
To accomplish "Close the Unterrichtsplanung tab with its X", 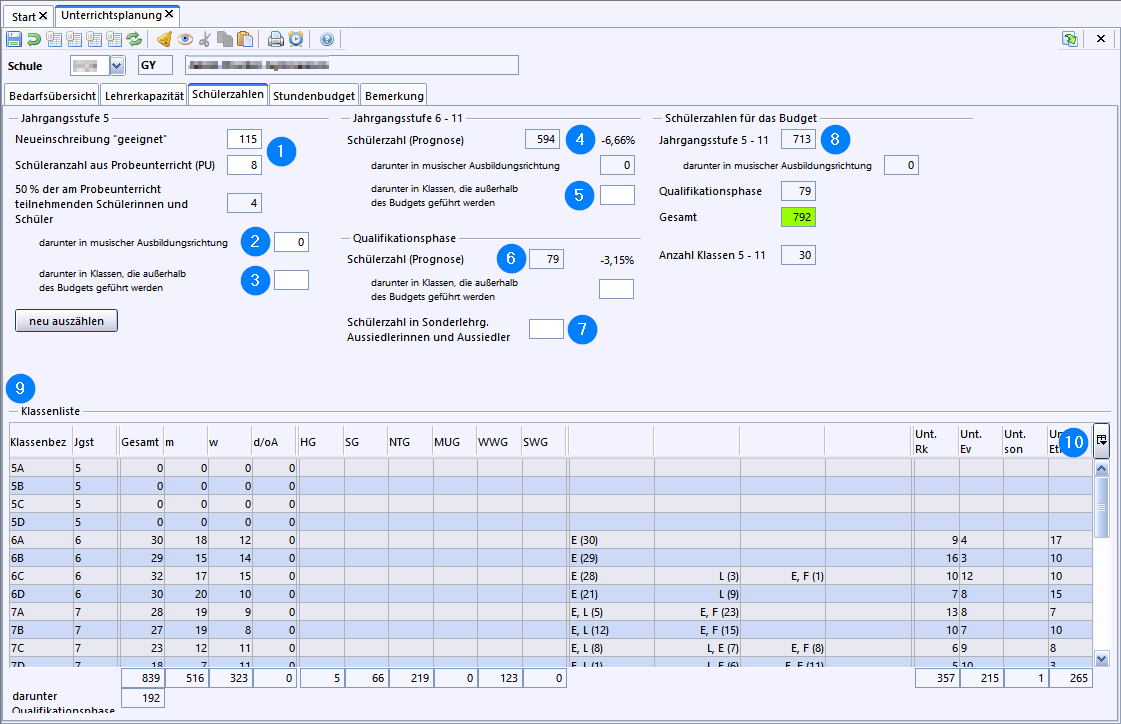I will 169,14.
